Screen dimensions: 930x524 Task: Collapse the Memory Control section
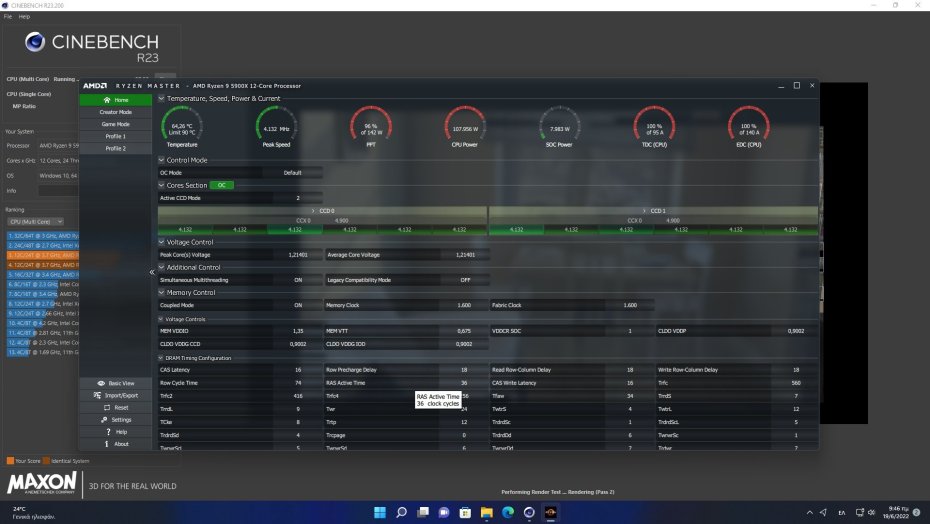point(161,293)
